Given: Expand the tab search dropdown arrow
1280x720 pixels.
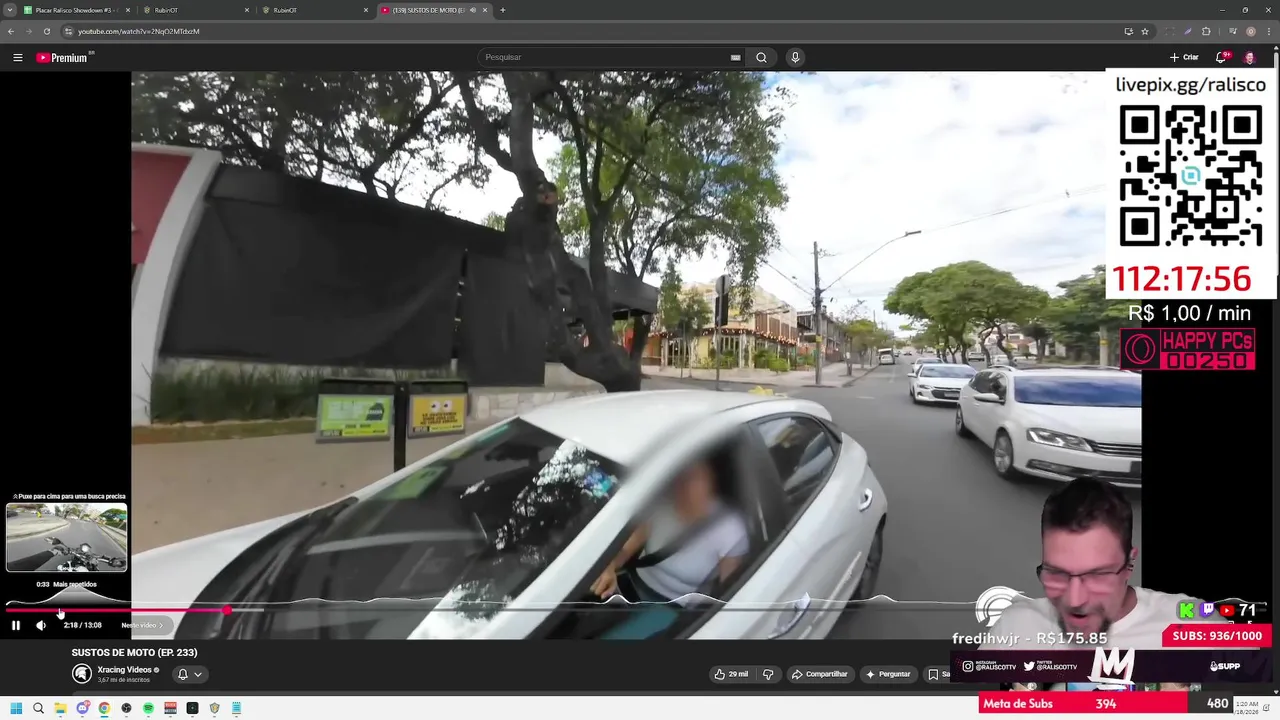Looking at the screenshot, I should tap(9, 10).
